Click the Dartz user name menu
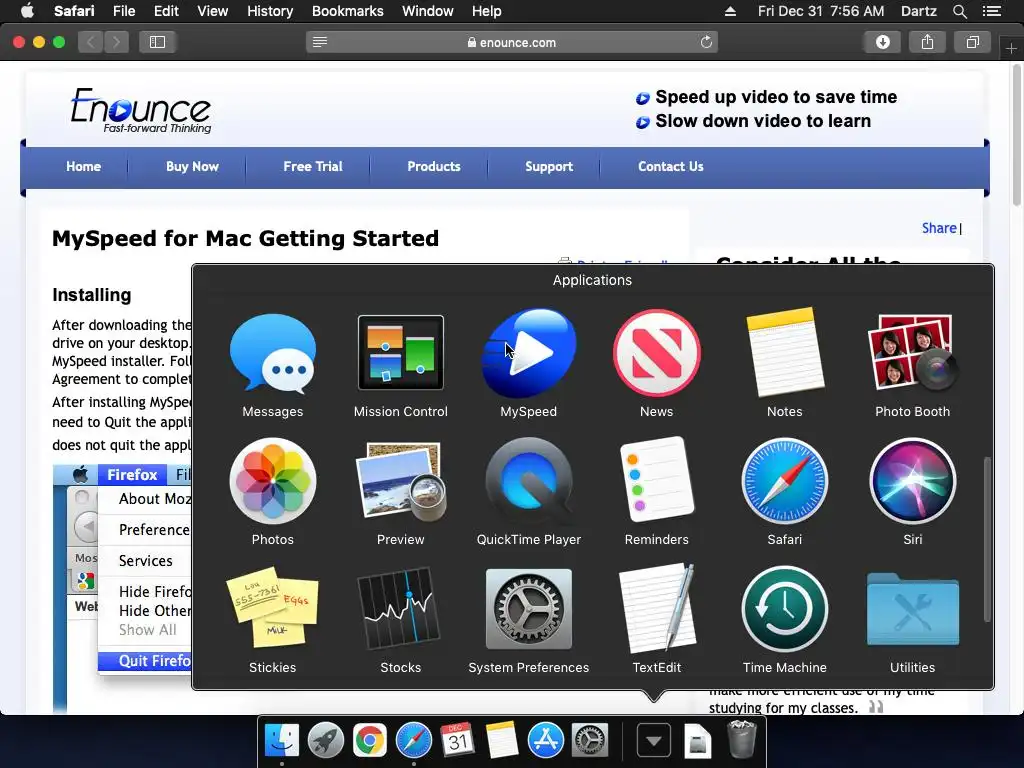Image resolution: width=1024 pixels, height=768 pixels. tap(918, 11)
